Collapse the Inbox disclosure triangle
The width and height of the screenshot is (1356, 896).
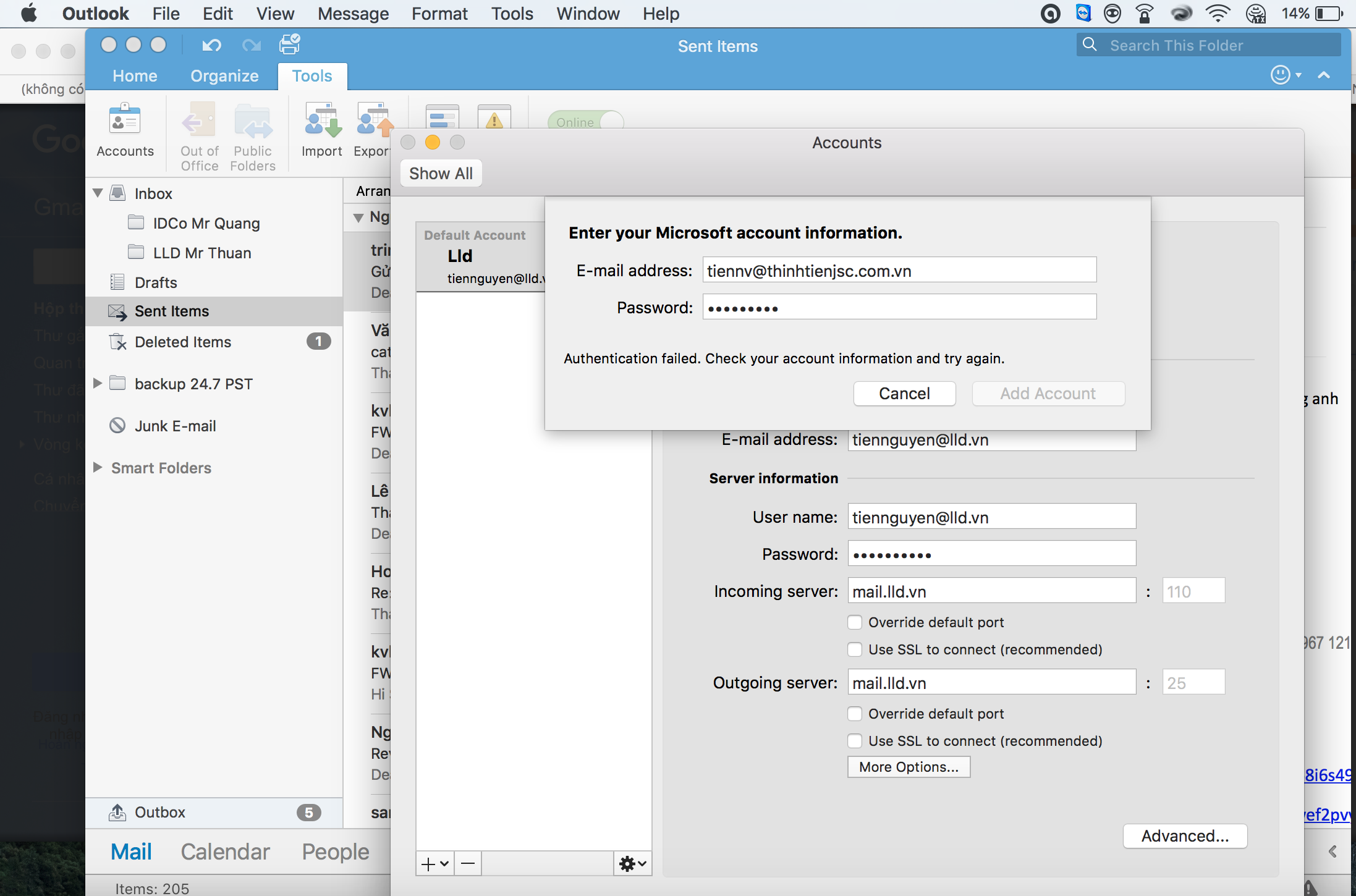coord(97,193)
